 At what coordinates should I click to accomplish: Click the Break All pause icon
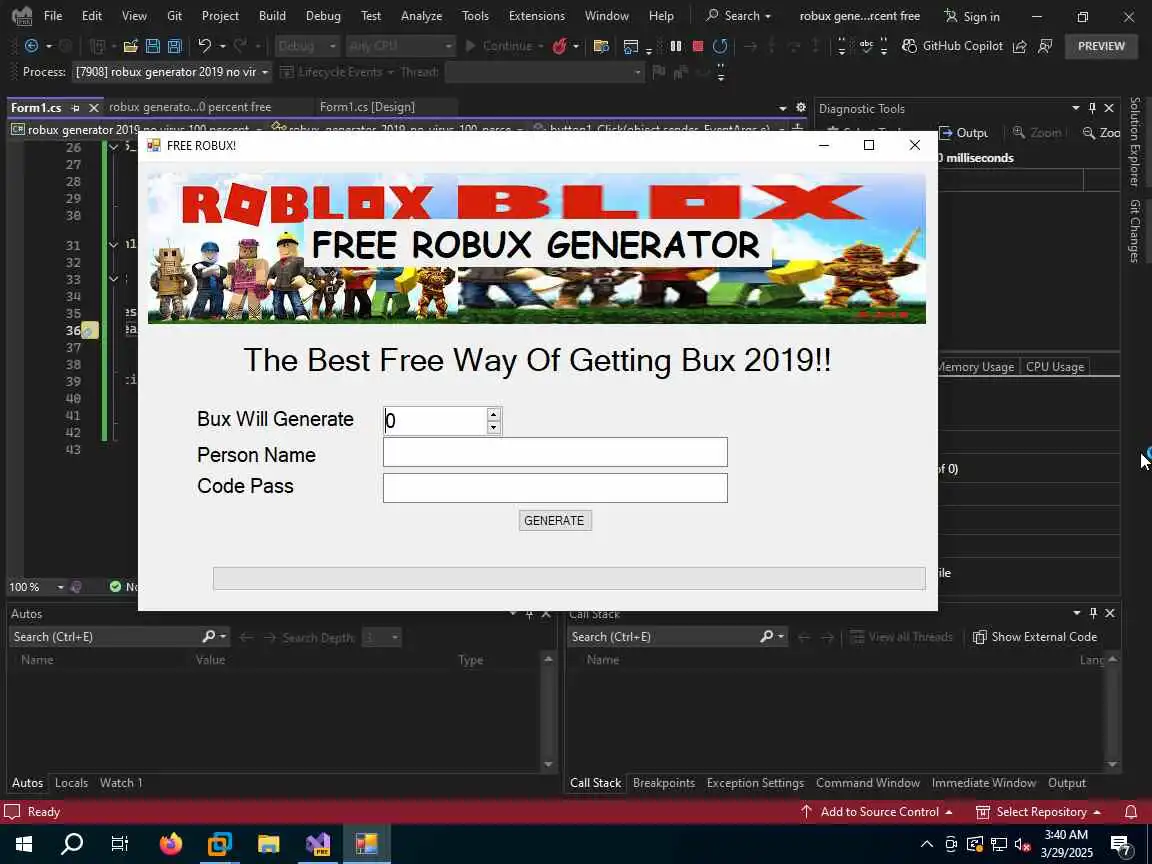click(x=676, y=46)
